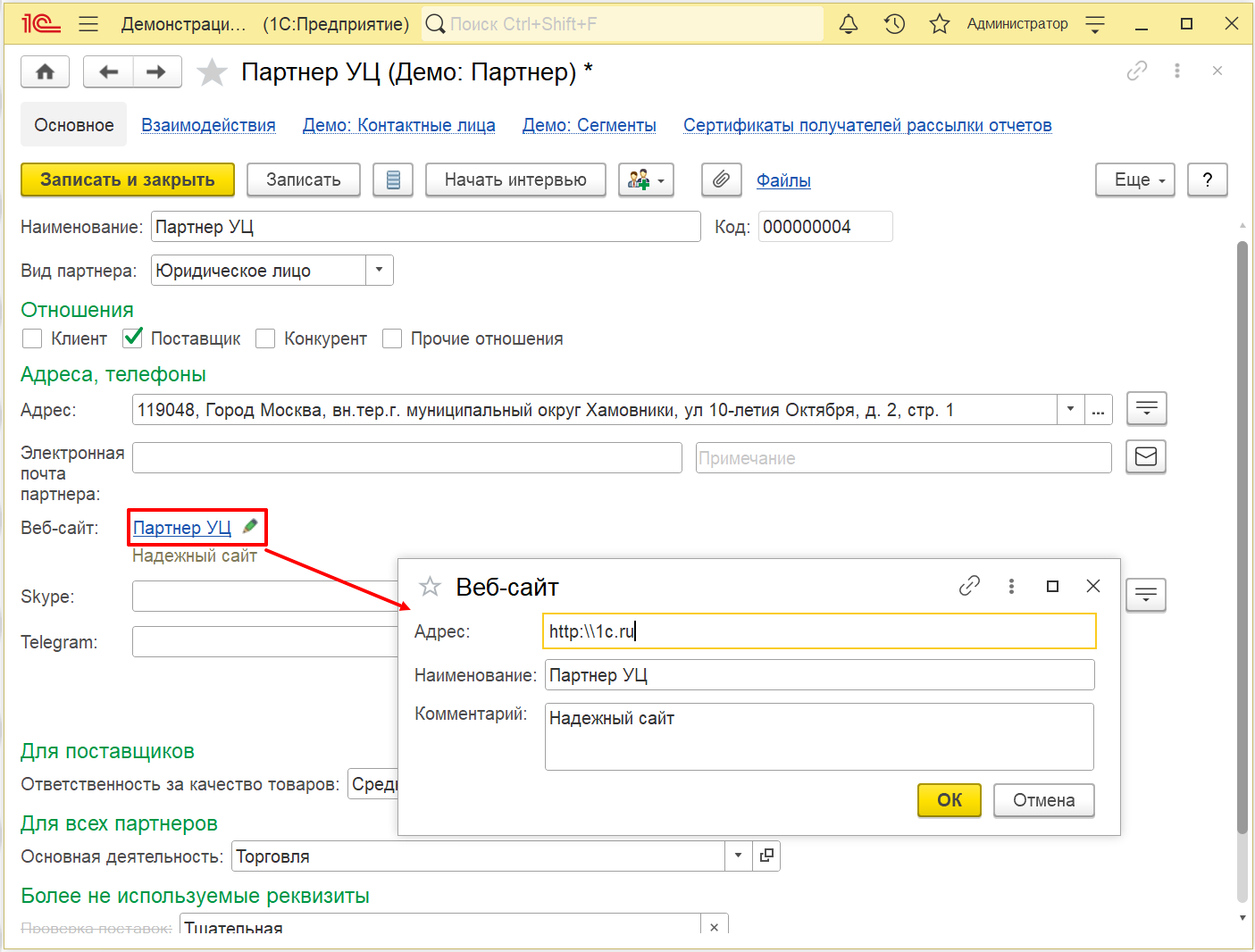
Task: Click the Поиск search field
Action: (622, 24)
